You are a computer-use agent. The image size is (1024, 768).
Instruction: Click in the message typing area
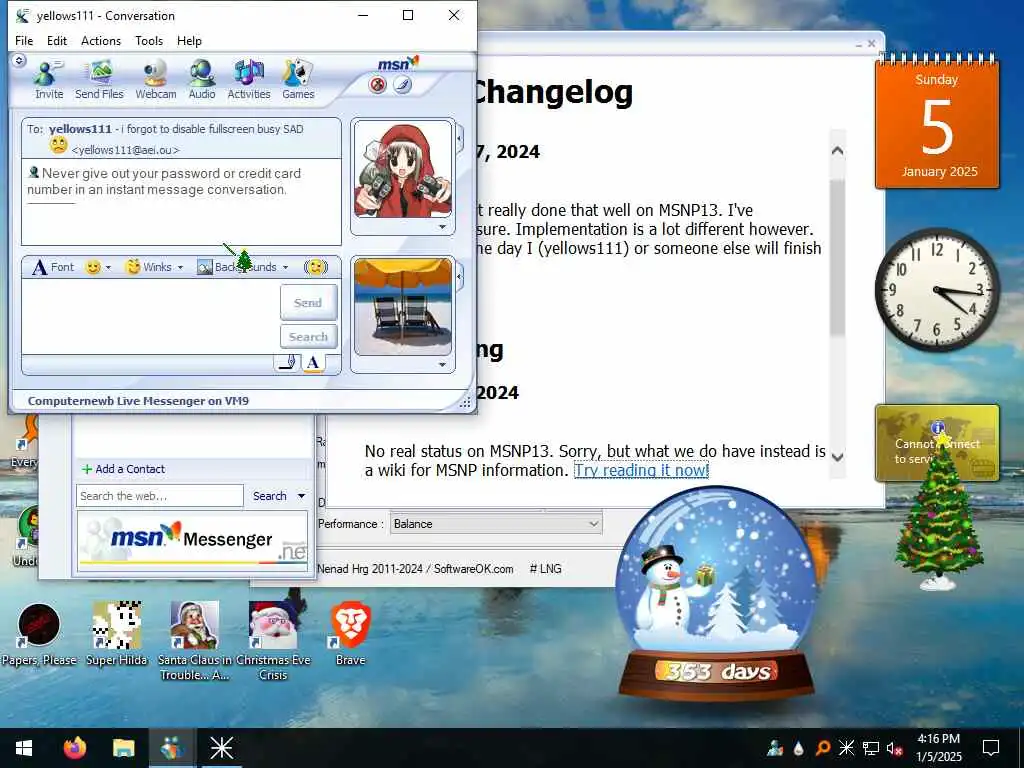[x=150, y=317]
